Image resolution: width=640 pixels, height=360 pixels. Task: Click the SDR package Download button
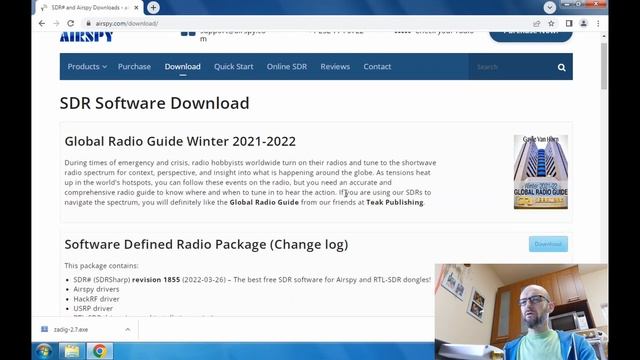548,244
